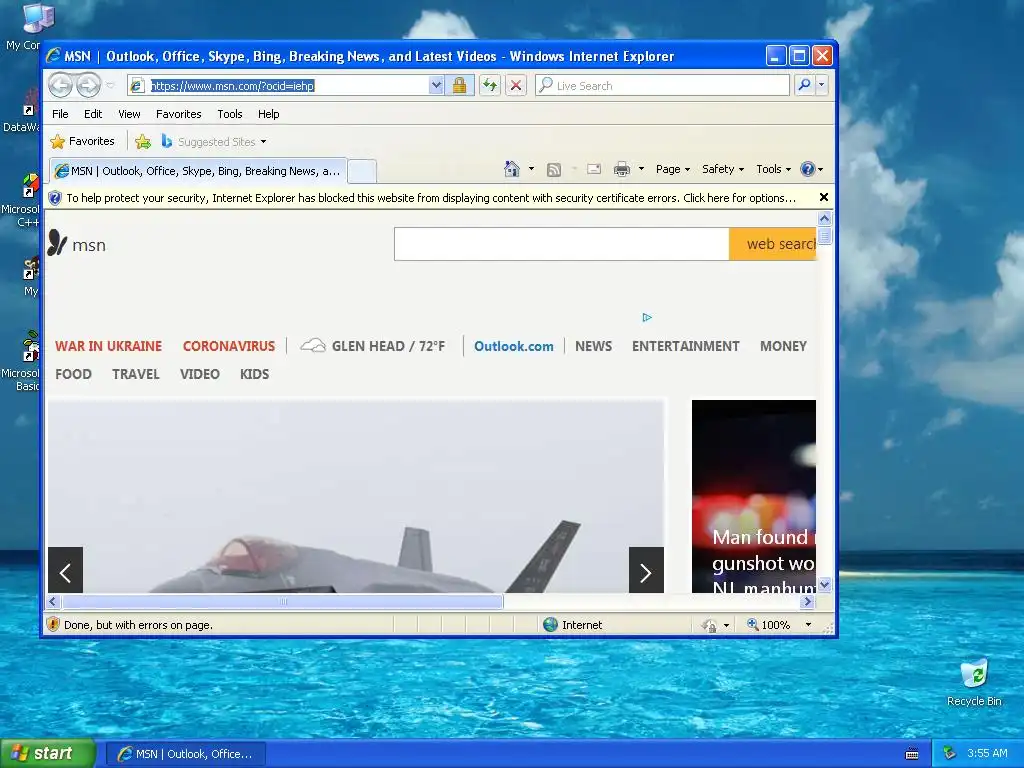Click the orange web search button
The width and height of the screenshot is (1024, 768).
[773, 244]
